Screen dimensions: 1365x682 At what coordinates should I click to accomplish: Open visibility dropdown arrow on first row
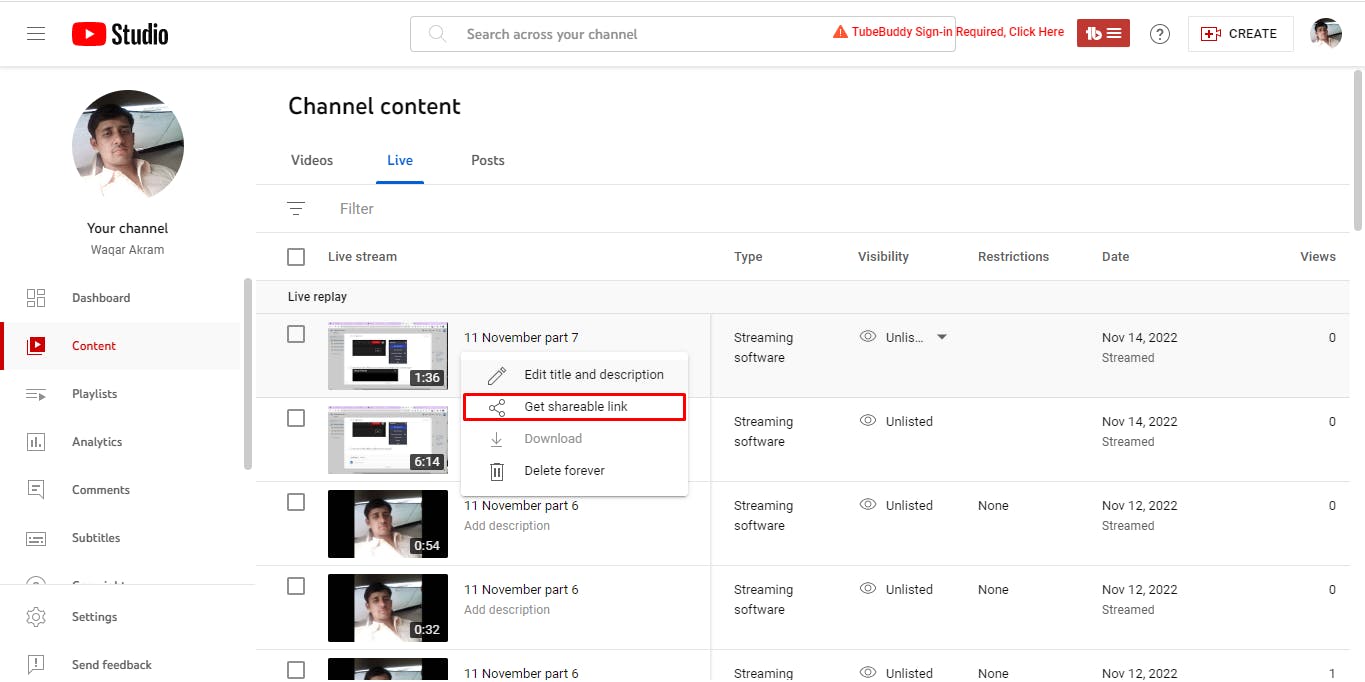[941, 337]
